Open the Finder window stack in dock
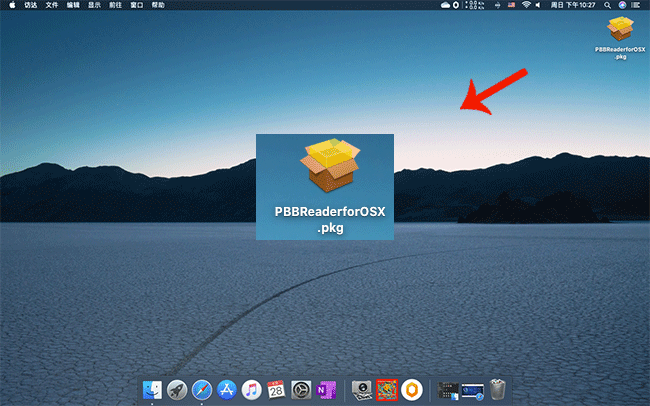This screenshot has width=650, height=406. click(x=448, y=391)
